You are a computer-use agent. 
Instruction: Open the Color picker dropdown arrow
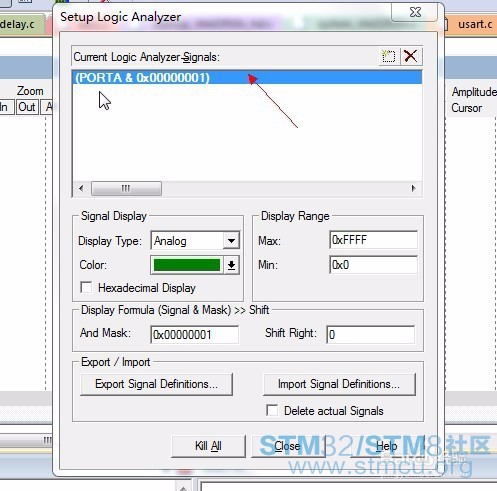coord(231,265)
